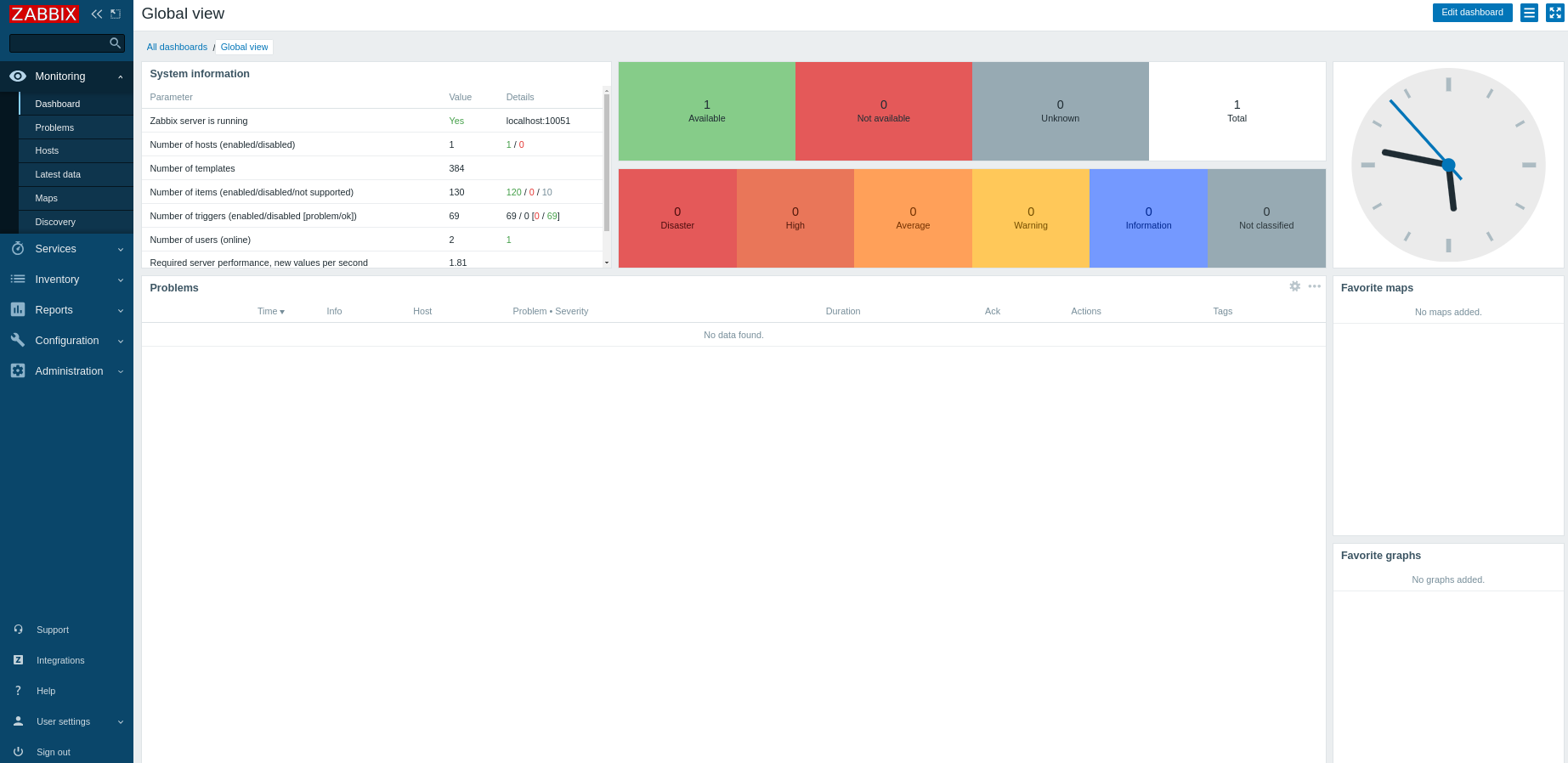1568x763 pixels.
Task: Click the Disaster severity tile
Action: 677,218
